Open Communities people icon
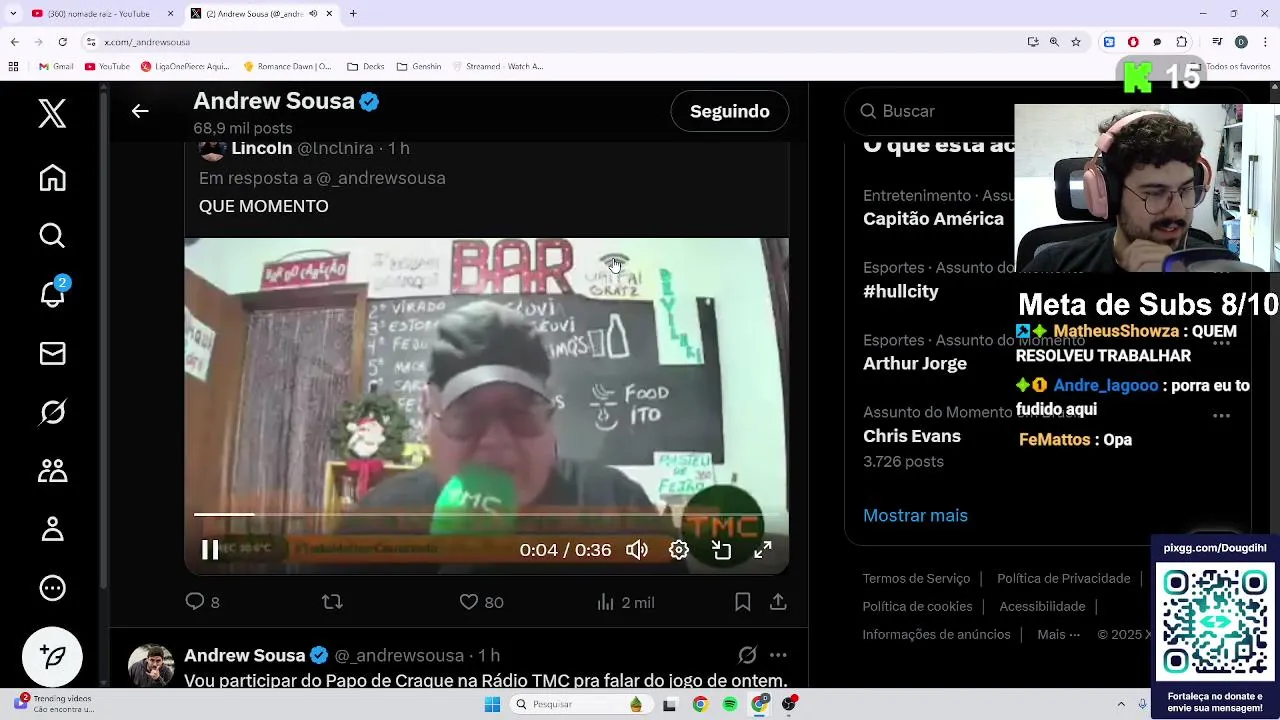The width and height of the screenshot is (1280, 720). (52, 470)
